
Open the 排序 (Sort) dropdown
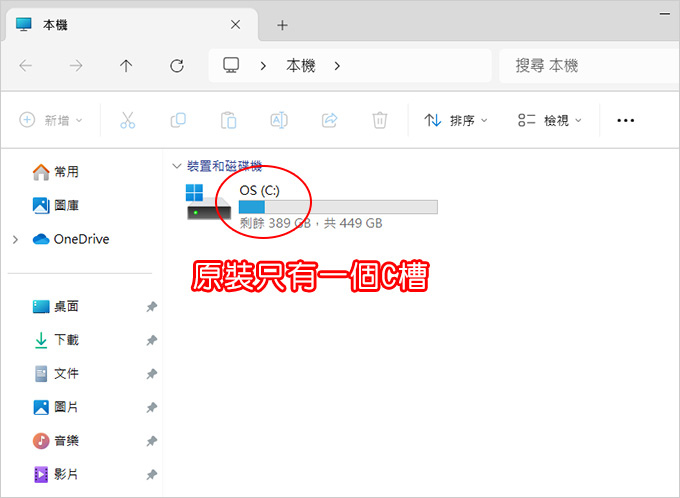456,120
